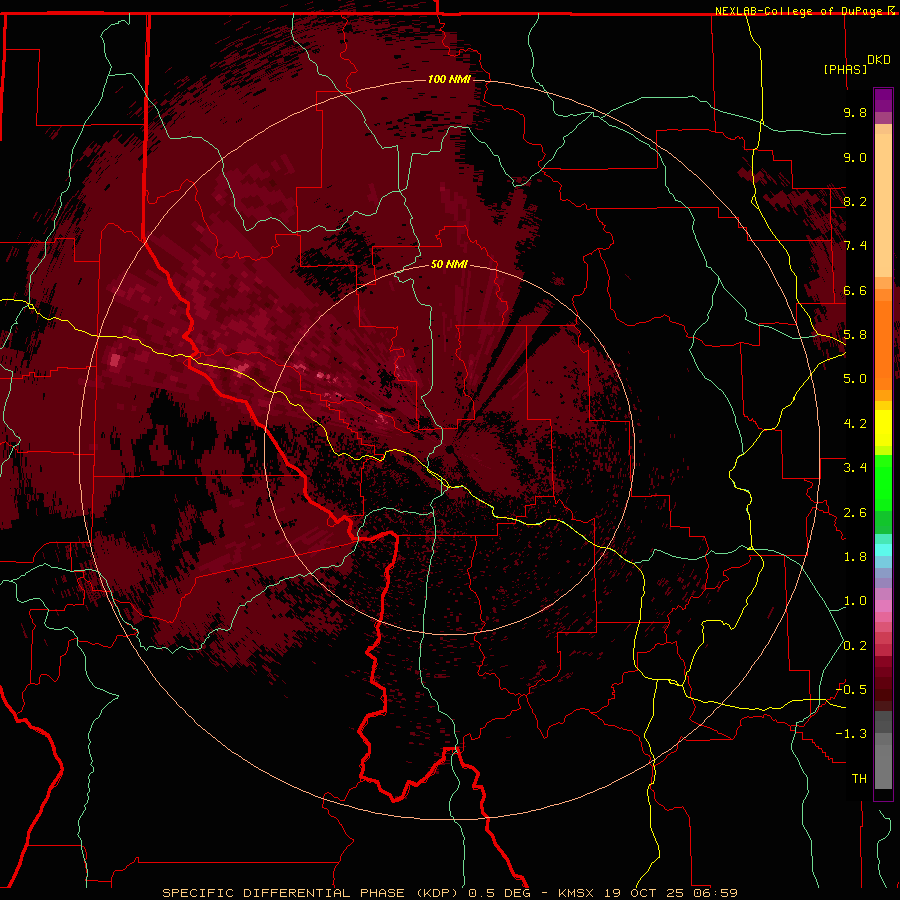
Task: Click the 7.4 scale label
Action: coord(855,246)
